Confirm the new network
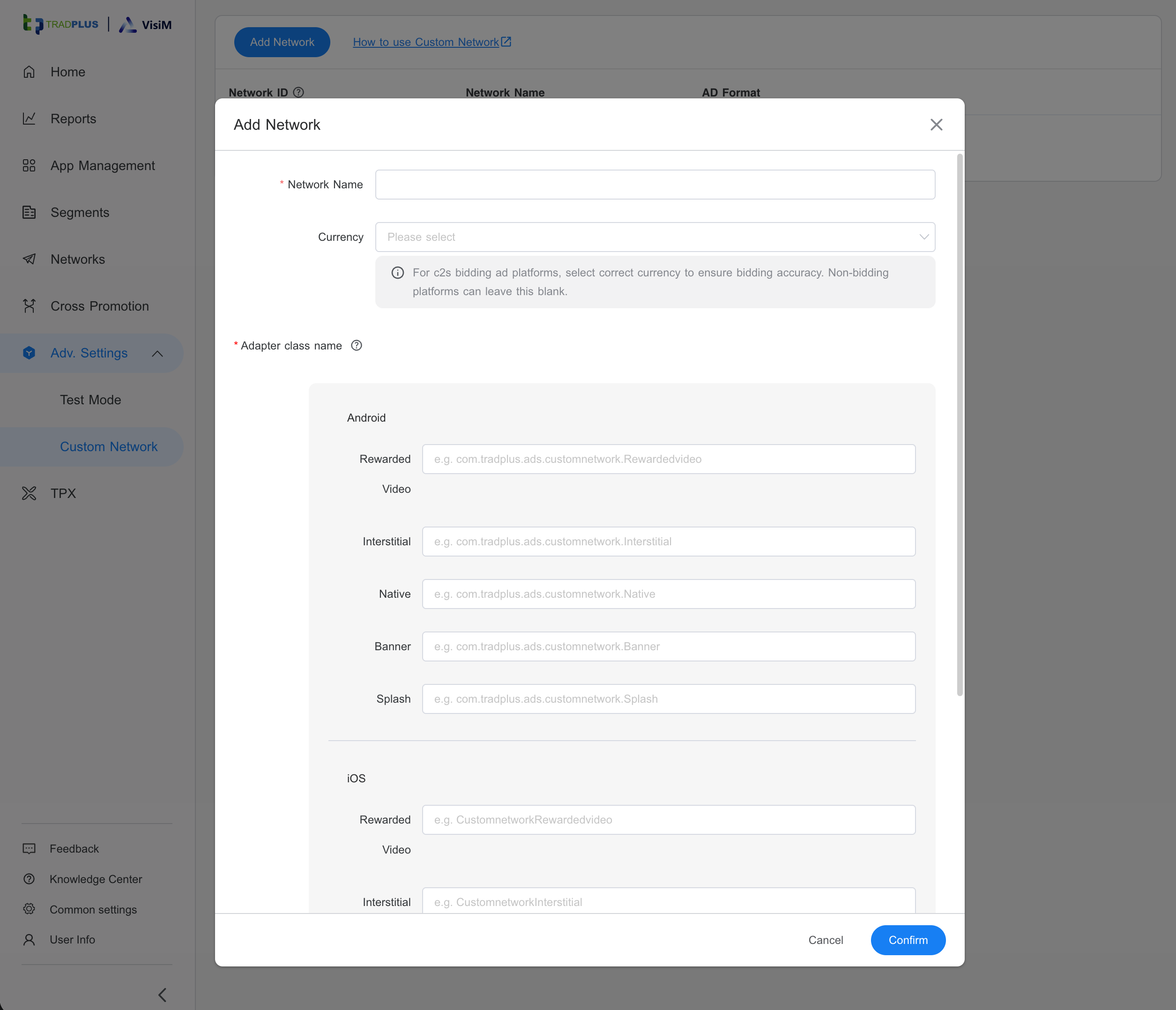The height and width of the screenshot is (1010, 1176). click(x=907, y=940)
